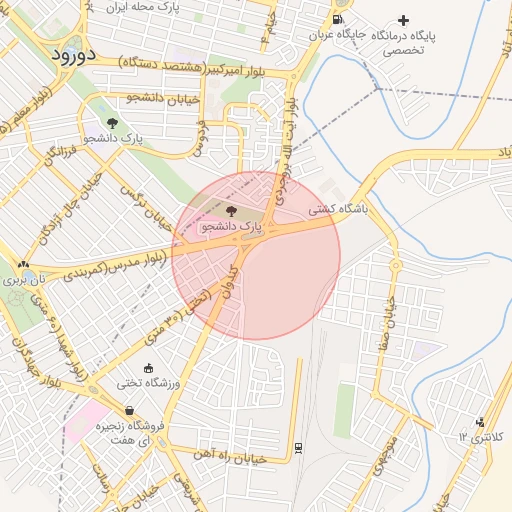Click the label جایگاه عربان

point(337,35)
